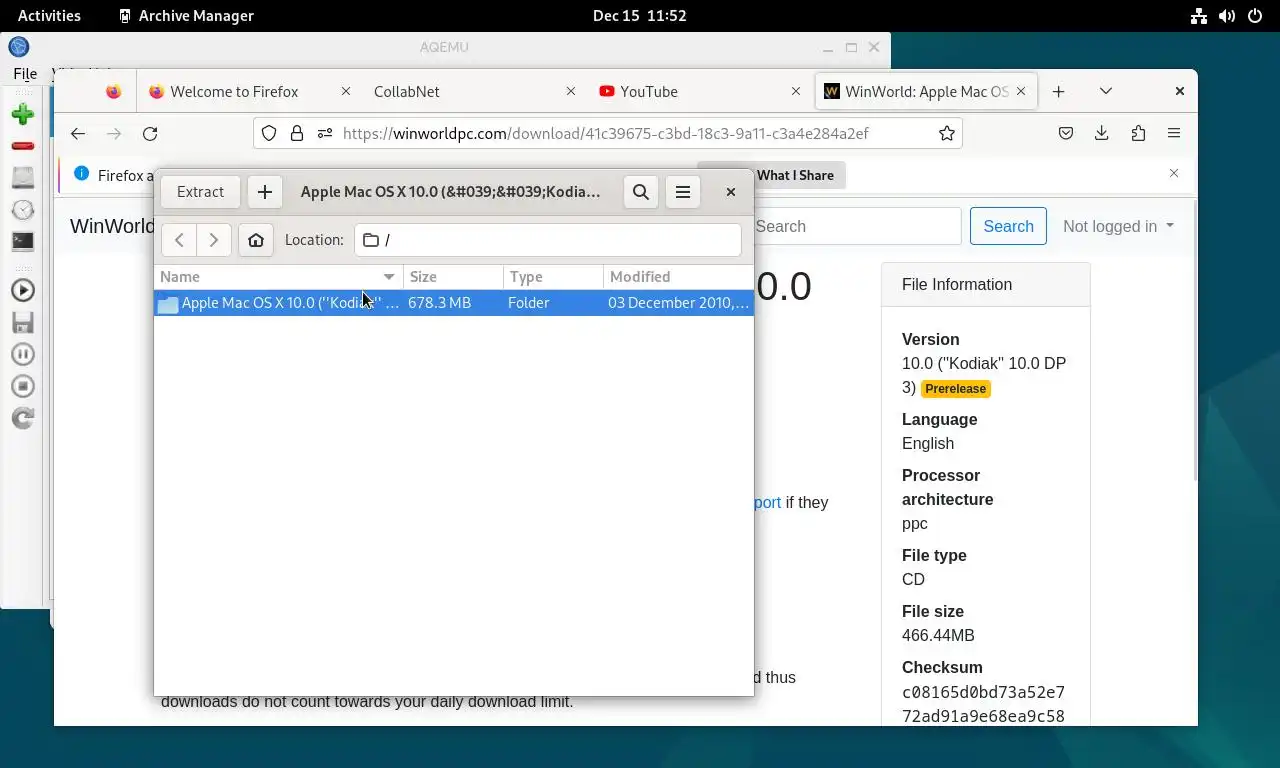Viewport: 1280px width, 768px height.
Task: Select the Apple Mac OS X 10.0 folder row
Action: tap(453, 303)
